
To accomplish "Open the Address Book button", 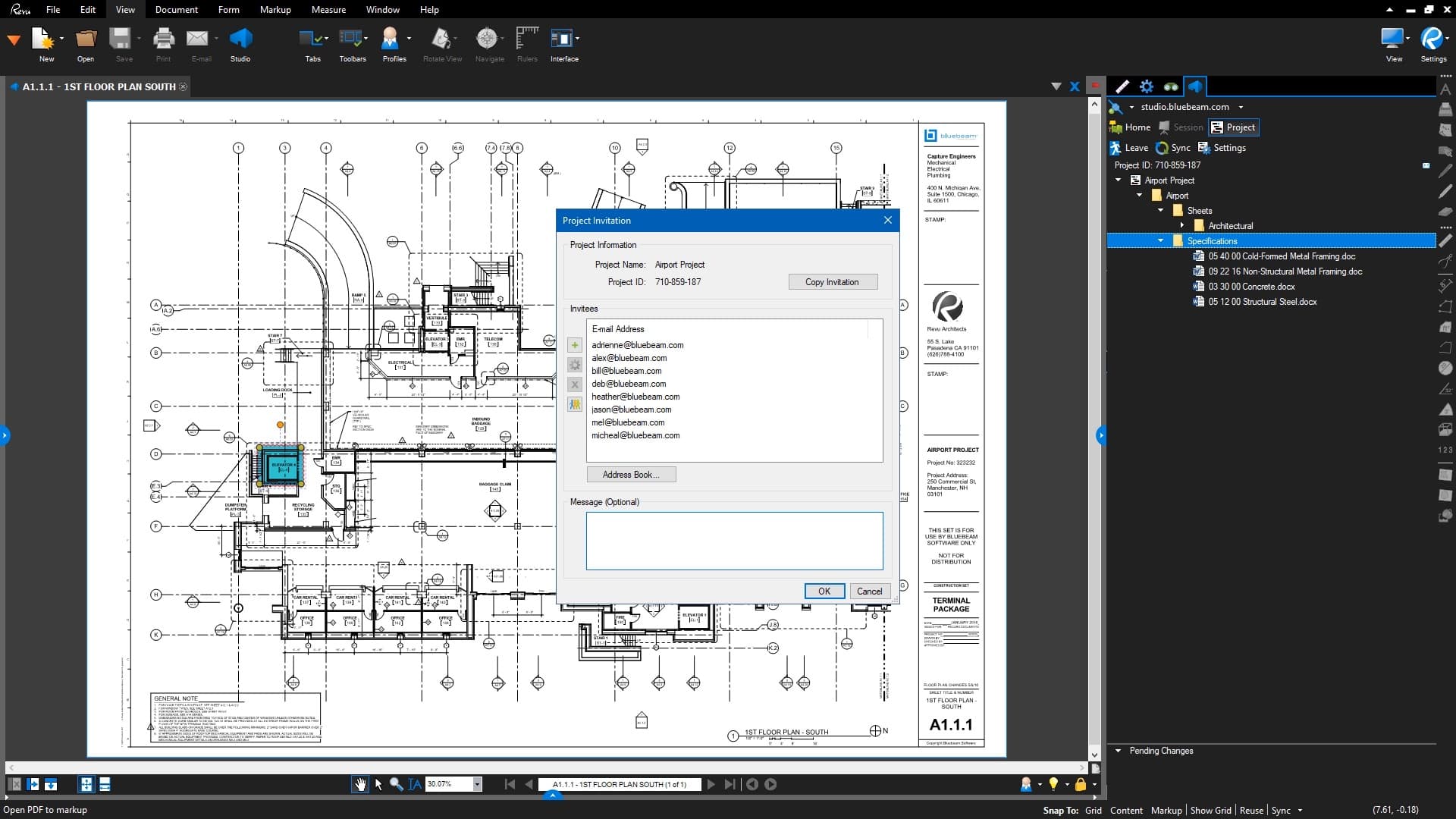I will tap(630, 475).
